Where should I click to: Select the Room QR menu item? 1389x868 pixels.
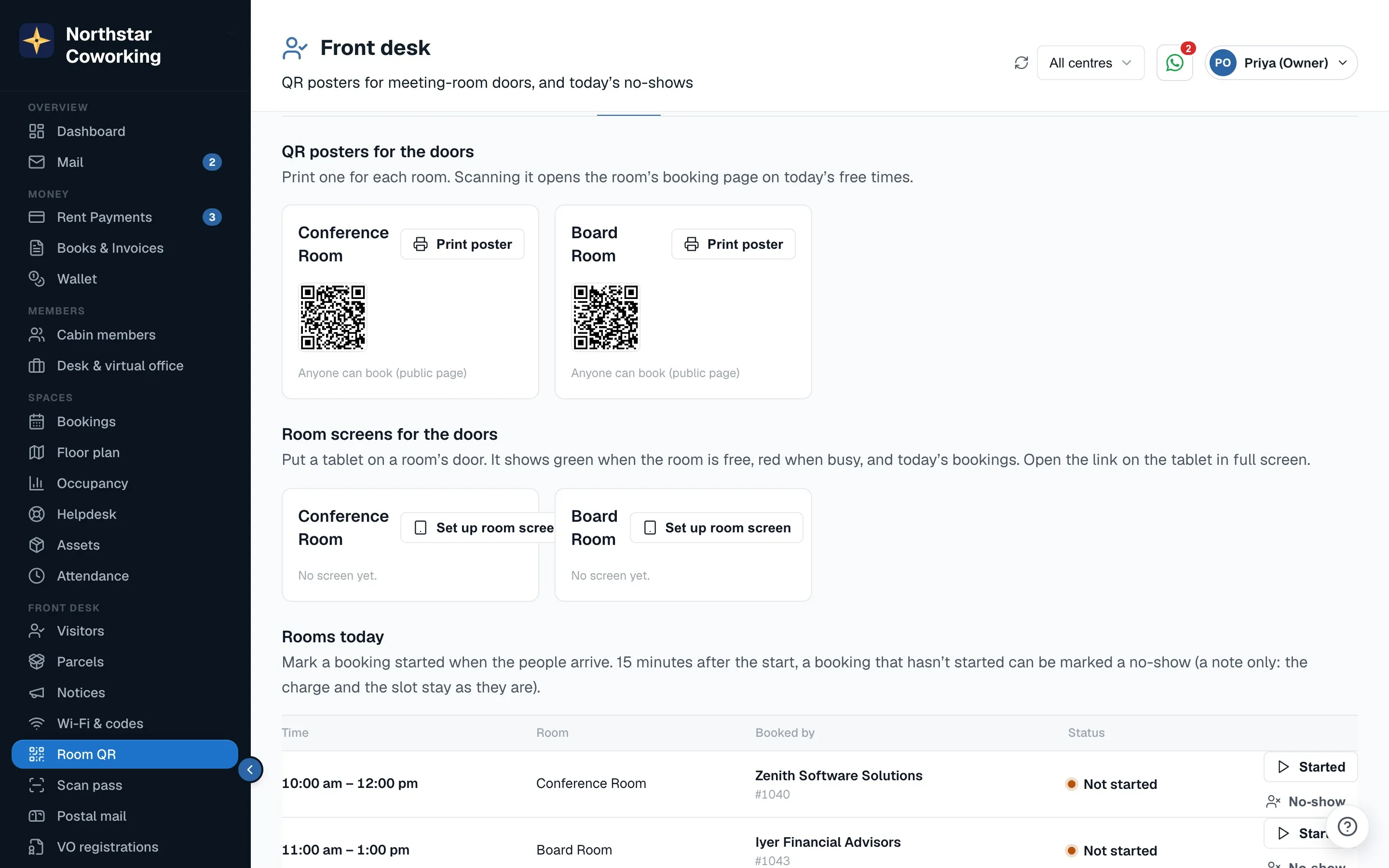tap(124, 754)
